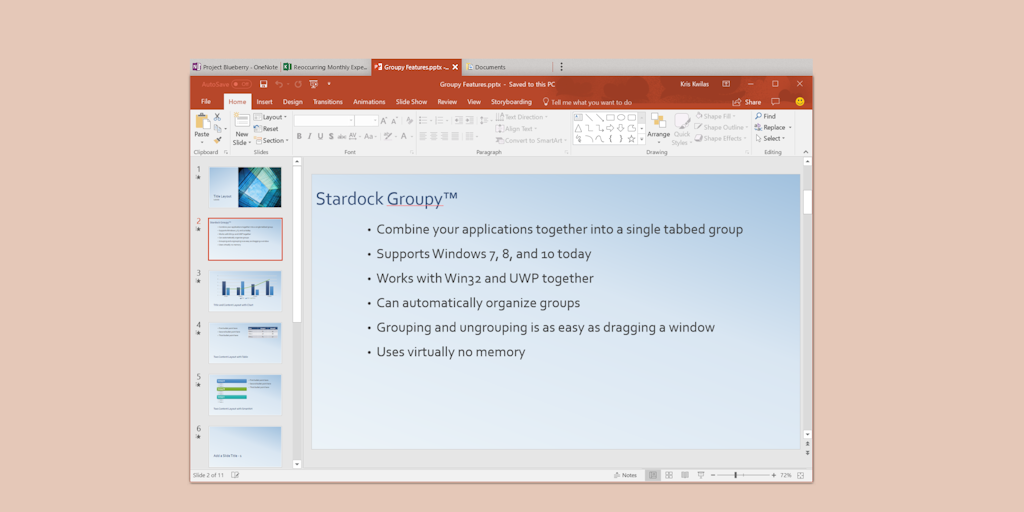Click the Notes button in status bar
This screenshot has width=1024, height=512.
pos(626,475)
